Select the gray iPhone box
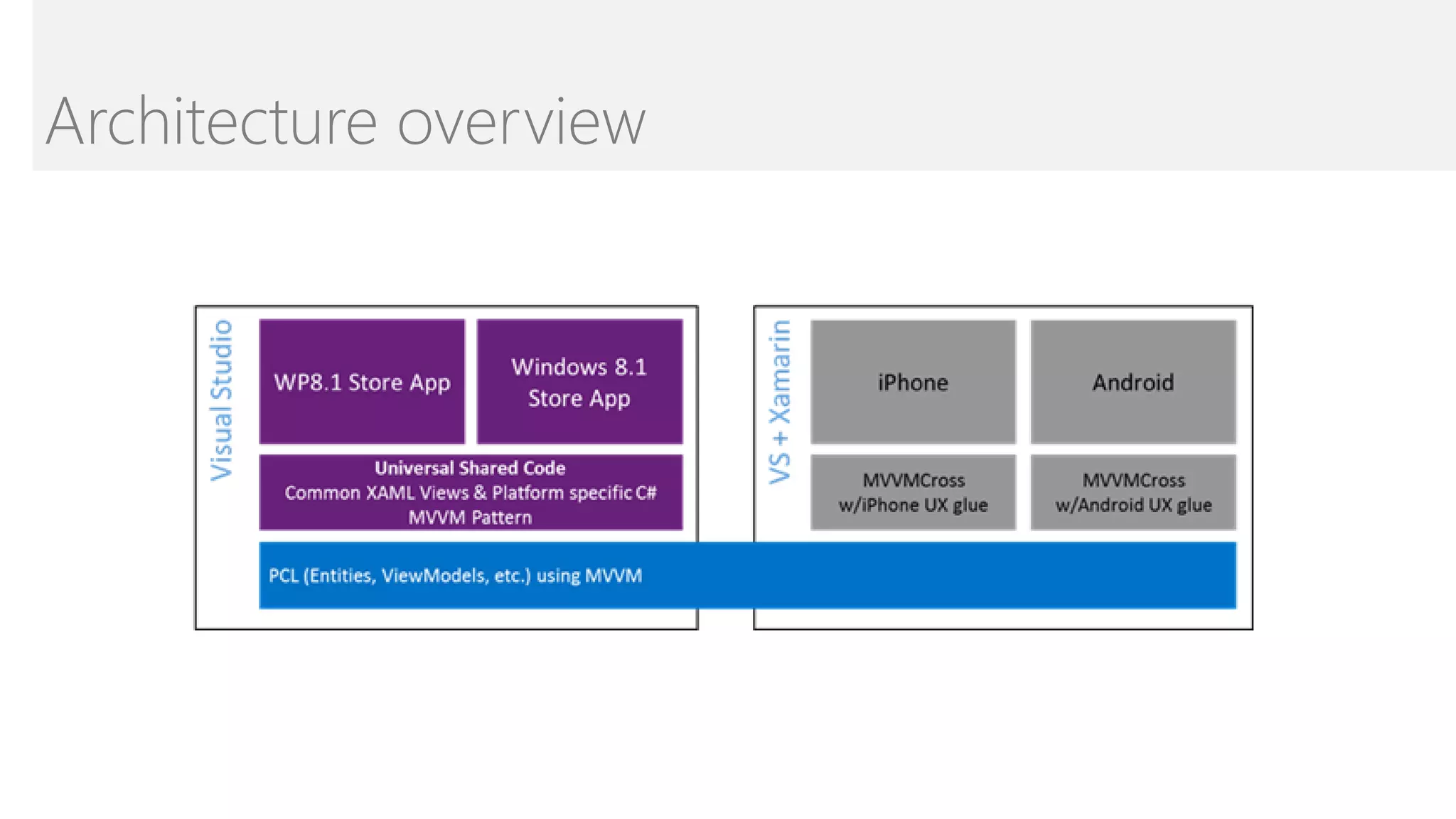The width and height of the screenshot is (1456, 819). click(x=913, y=382)
